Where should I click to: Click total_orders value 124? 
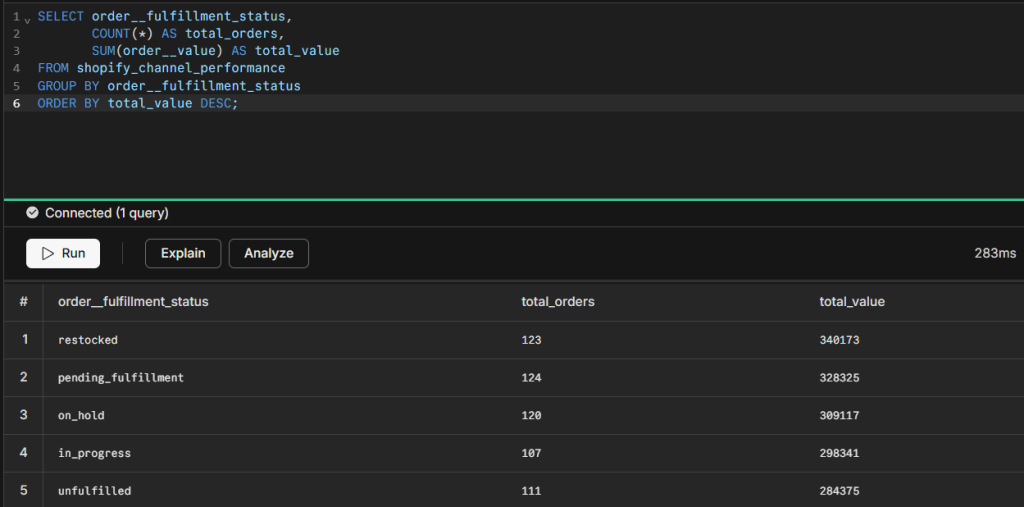click(x=531, y=378)
